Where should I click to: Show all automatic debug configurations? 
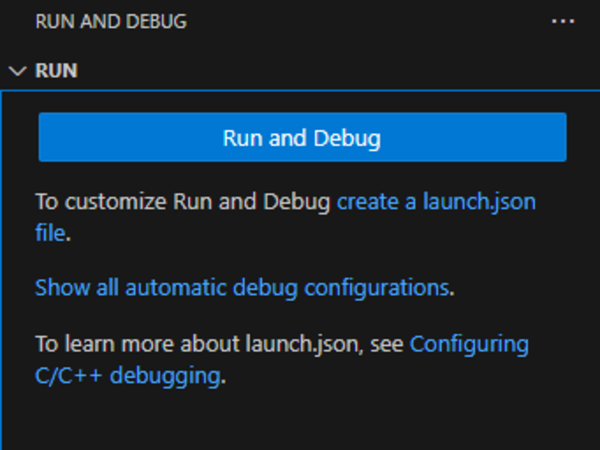(241, 288)
